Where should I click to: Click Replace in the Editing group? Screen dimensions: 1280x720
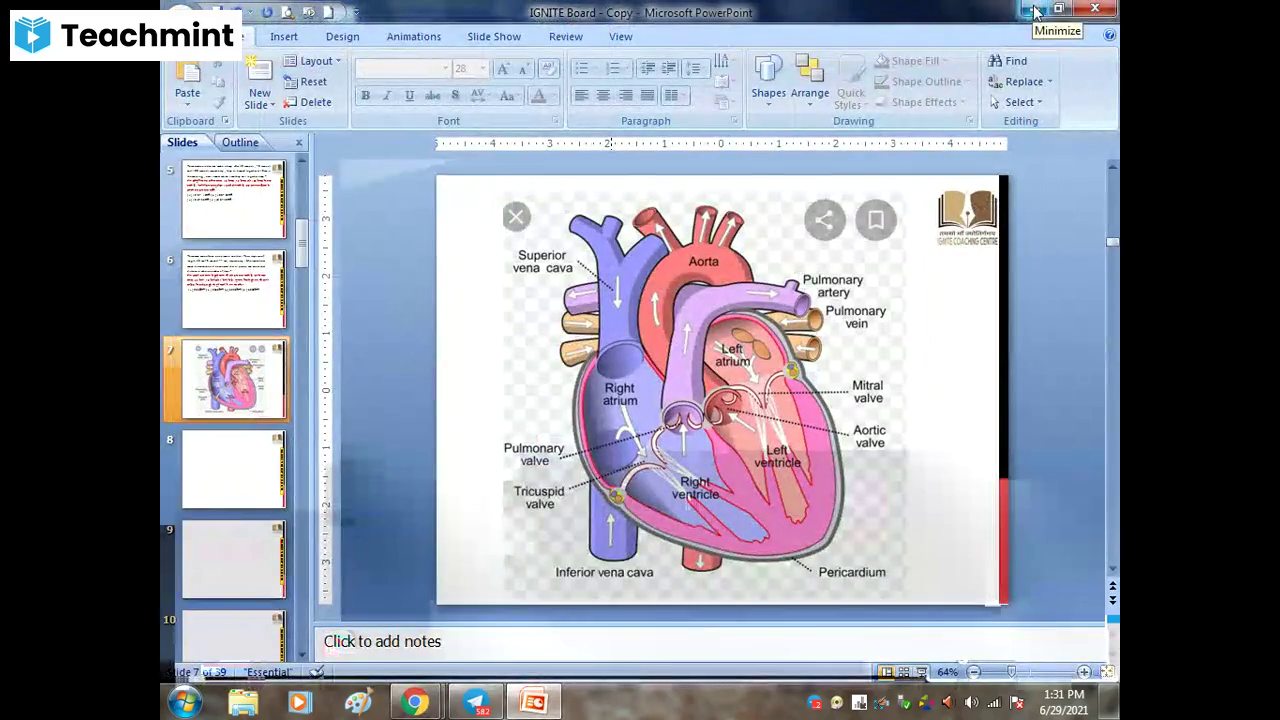point(1020,81)
